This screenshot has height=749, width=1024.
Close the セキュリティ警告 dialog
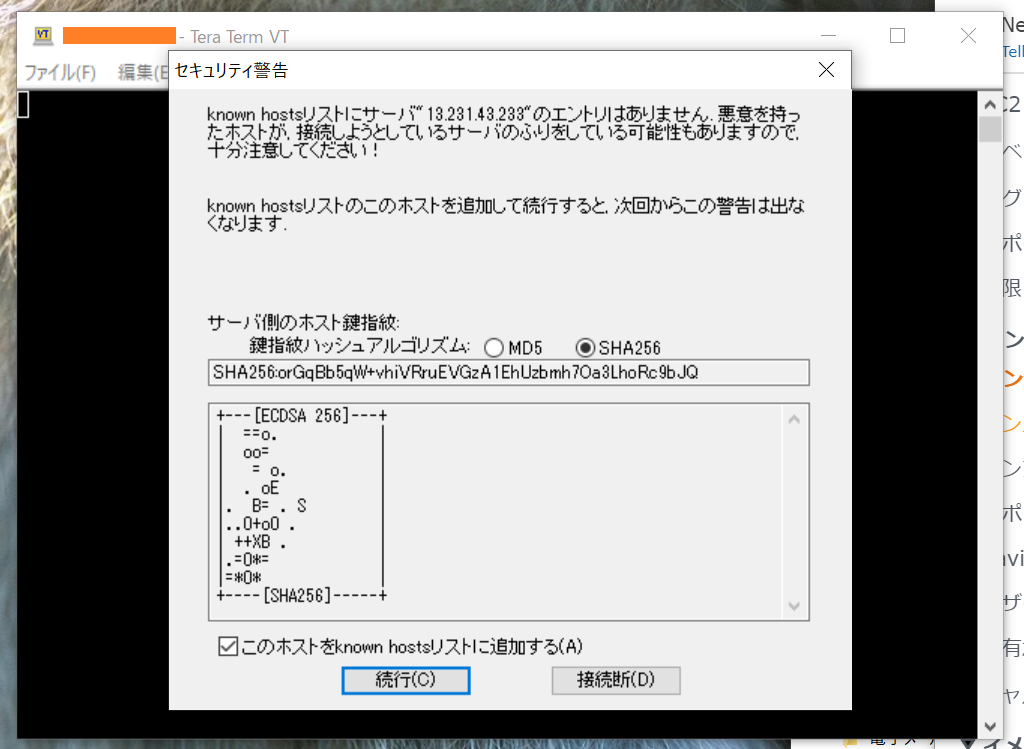coord(826,70)
